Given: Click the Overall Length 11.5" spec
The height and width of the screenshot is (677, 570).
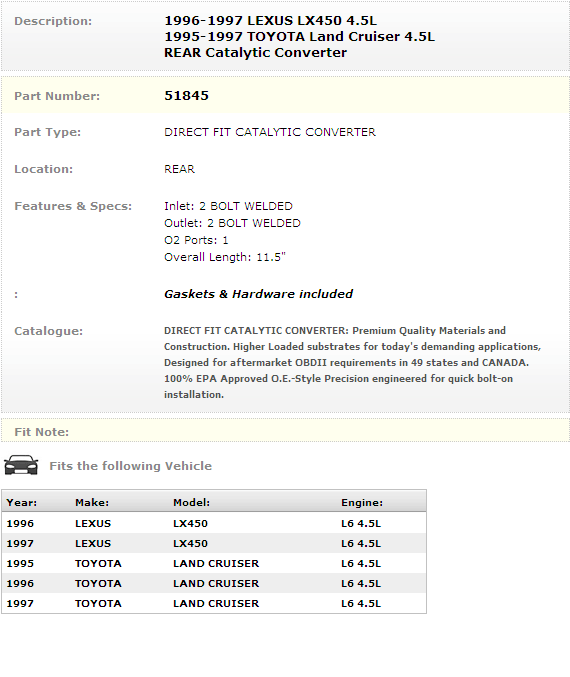Looking at the screenshot, I should click(225, 257).
